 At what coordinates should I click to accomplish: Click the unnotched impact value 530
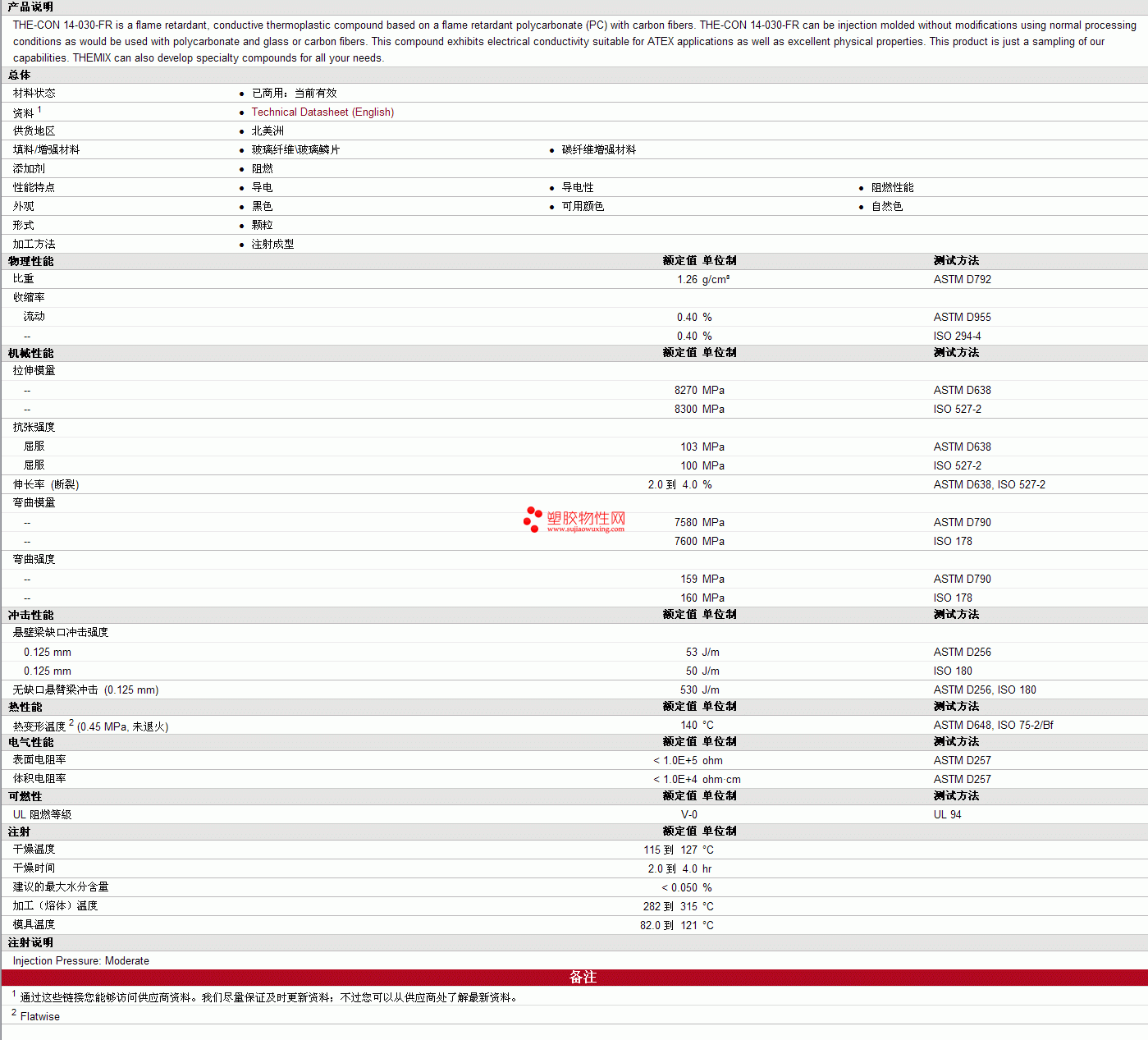point(688,690)
